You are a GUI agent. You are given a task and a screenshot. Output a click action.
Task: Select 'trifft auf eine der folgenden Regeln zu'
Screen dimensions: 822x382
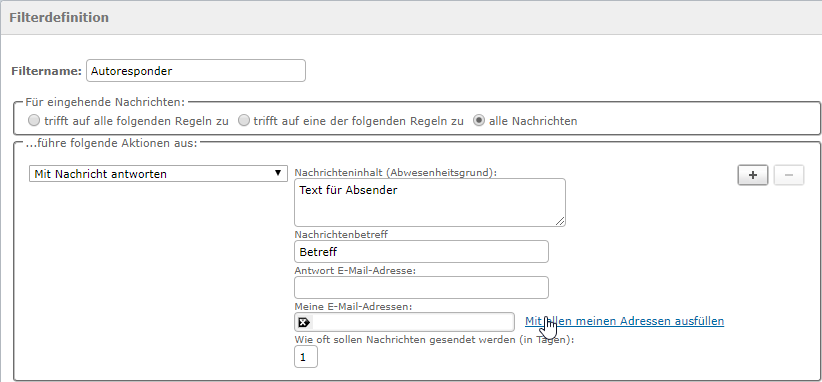244,121
